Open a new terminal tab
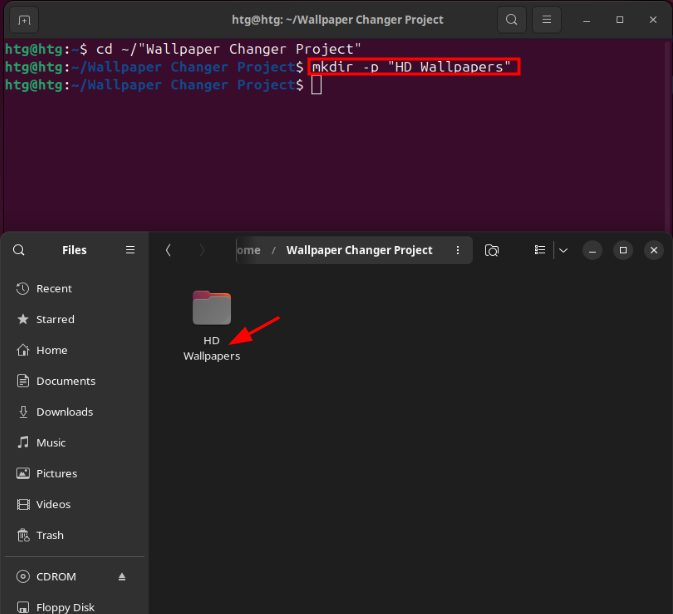Image resolution: width=673 pixels, height=614 pixels. pos(24,20)
